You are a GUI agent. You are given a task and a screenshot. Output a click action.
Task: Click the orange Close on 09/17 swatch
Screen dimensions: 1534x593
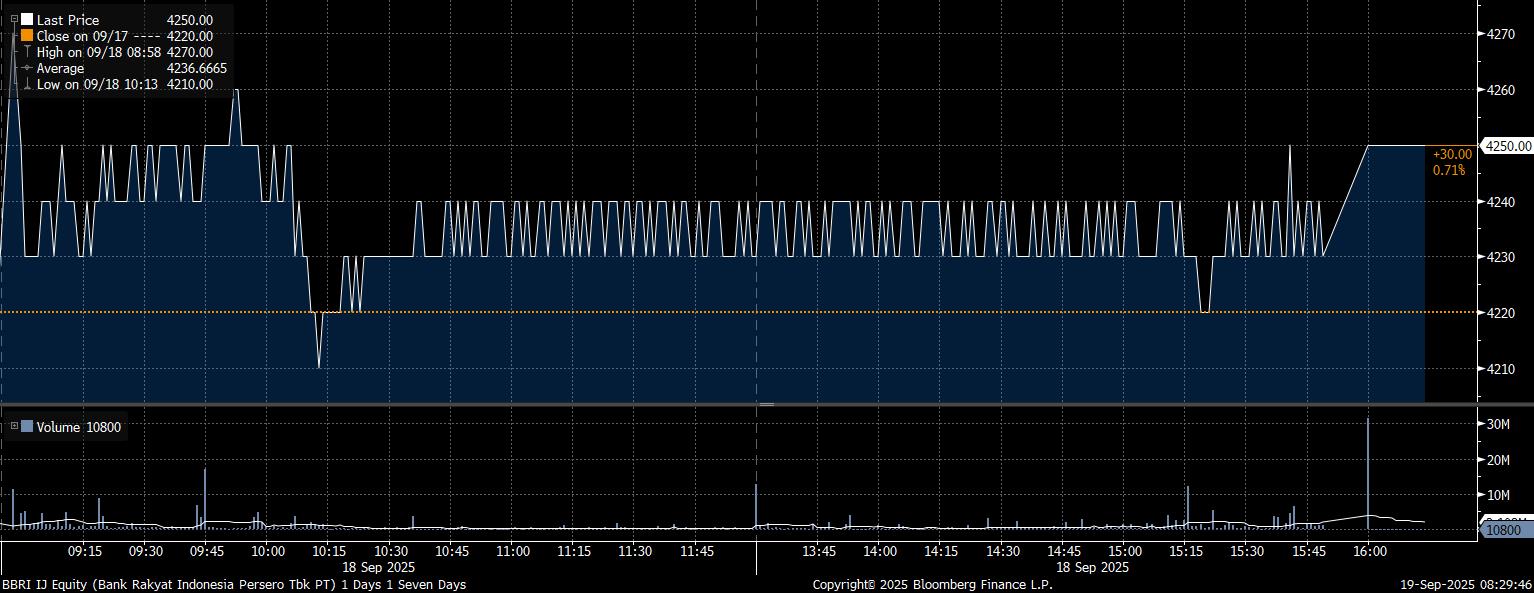pos(27,36)
